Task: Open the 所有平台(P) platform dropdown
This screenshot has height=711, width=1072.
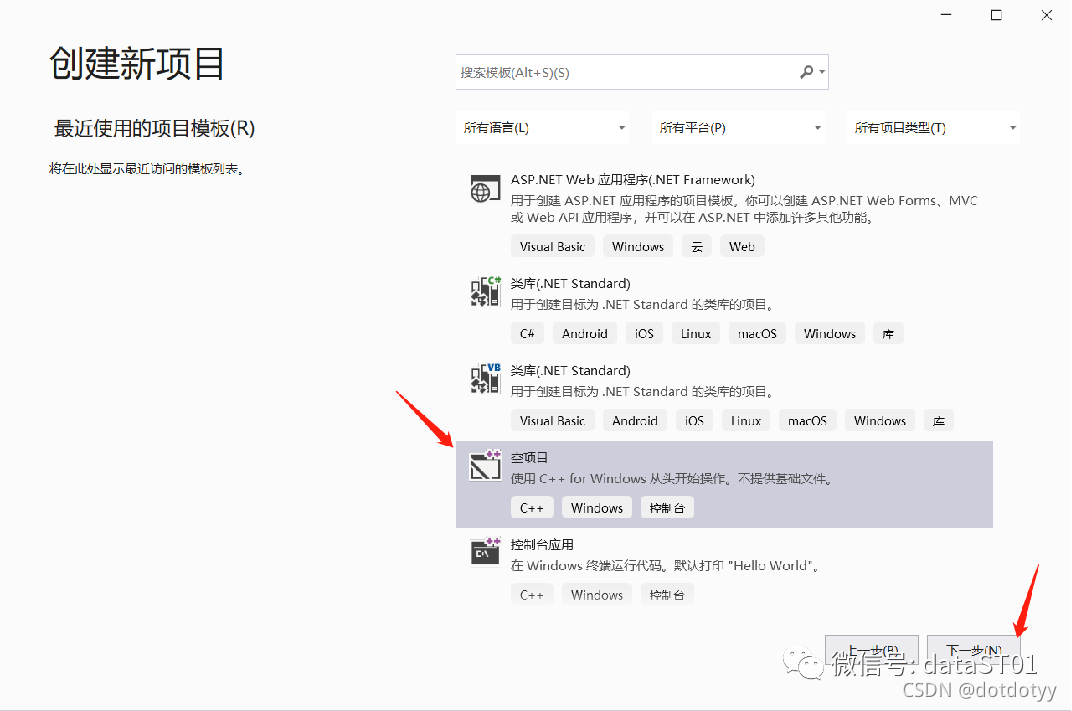Action: (738, 128)
